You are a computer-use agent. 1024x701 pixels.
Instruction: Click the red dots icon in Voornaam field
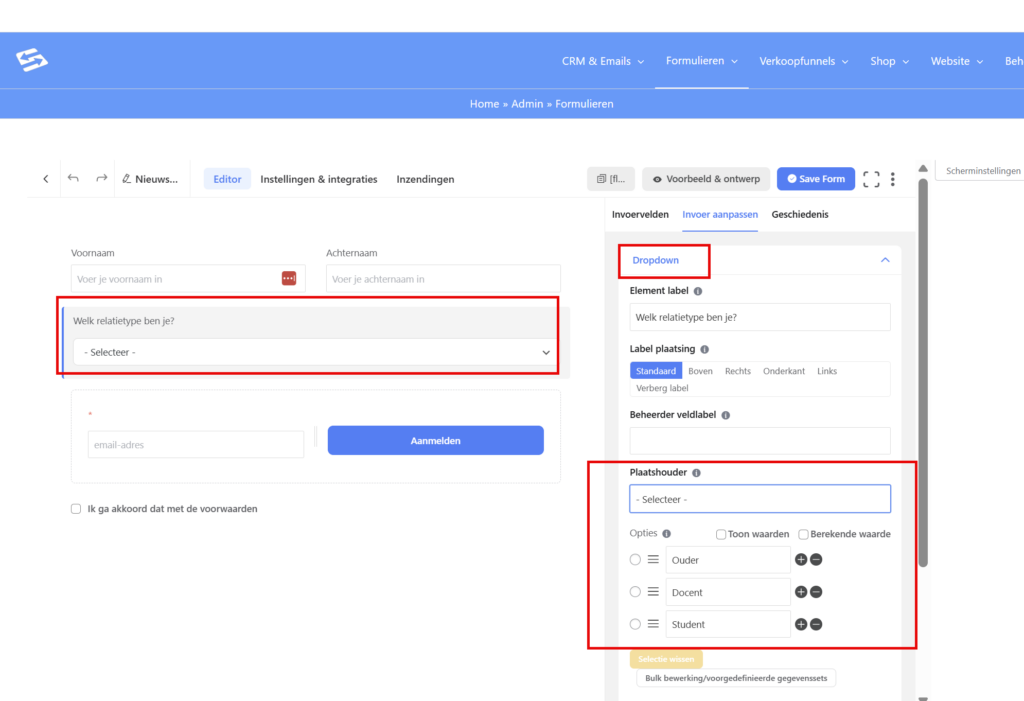click(289, 278)
